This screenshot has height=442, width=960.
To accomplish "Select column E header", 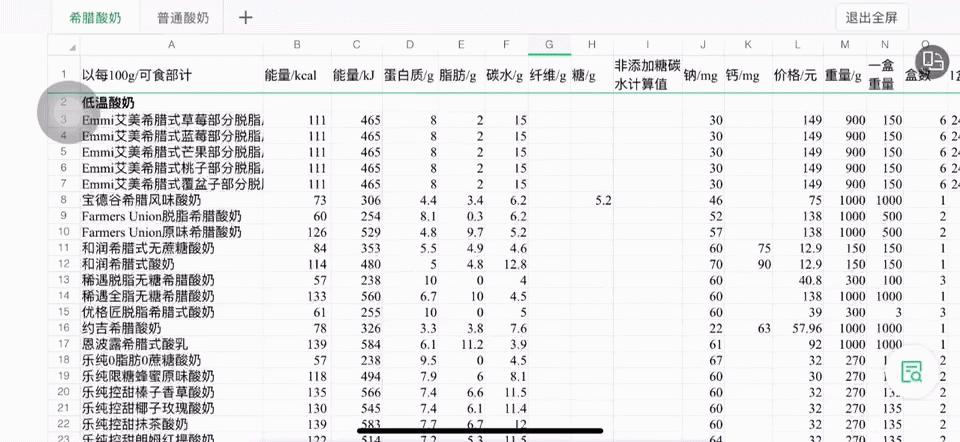I will [461, 45].
